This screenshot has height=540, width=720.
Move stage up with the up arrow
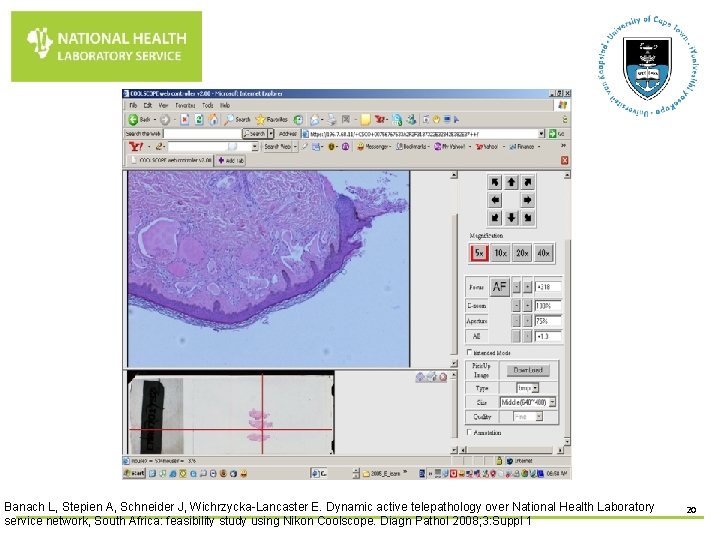(x=511, y=183)
